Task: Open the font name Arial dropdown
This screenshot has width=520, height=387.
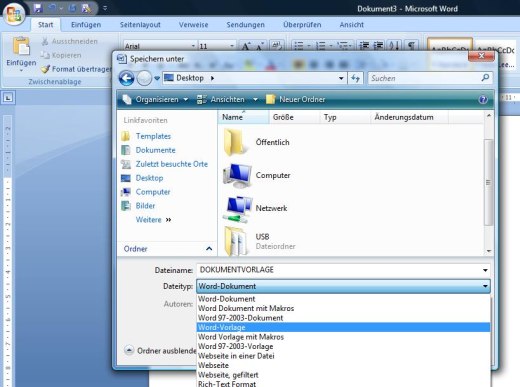Action: point(193,46)
